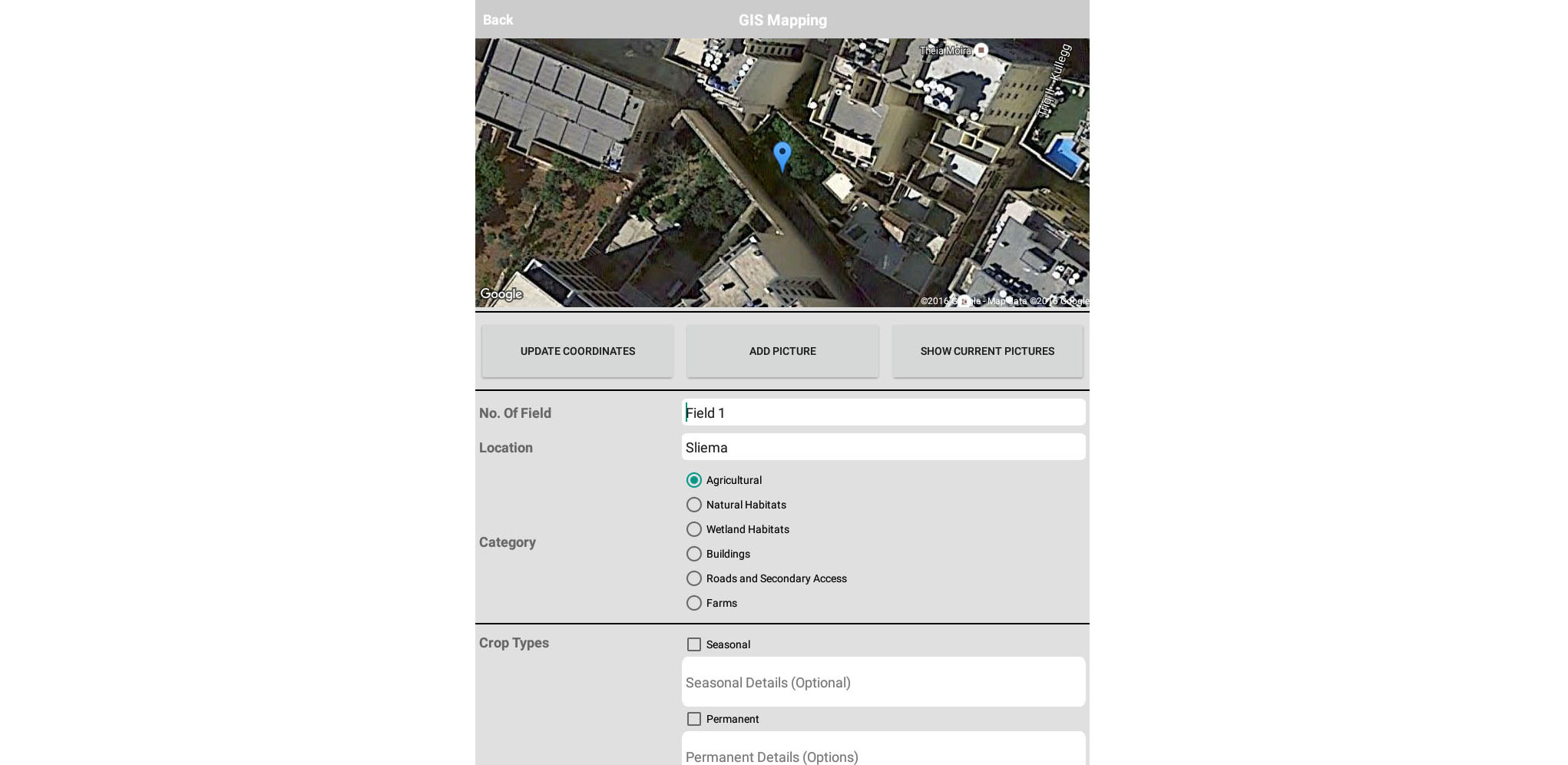This screenshot has height=765, width=1568.
Task: Select the Agricultural category radio button
Action: (694, 480)
